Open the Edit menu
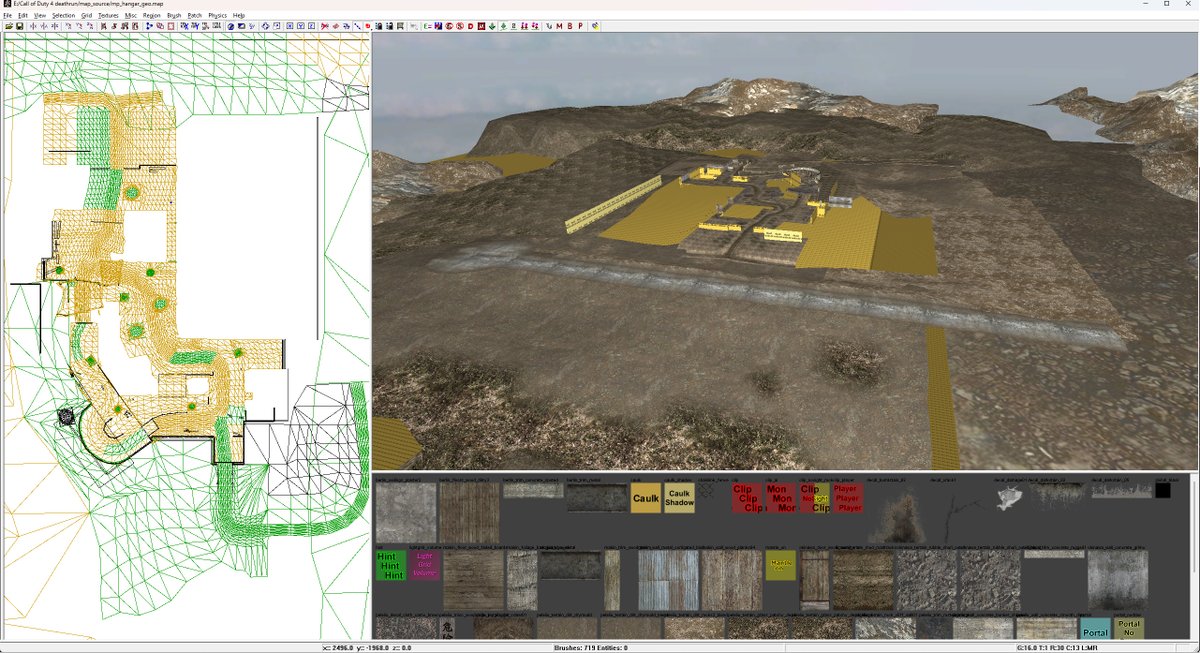 22,16
